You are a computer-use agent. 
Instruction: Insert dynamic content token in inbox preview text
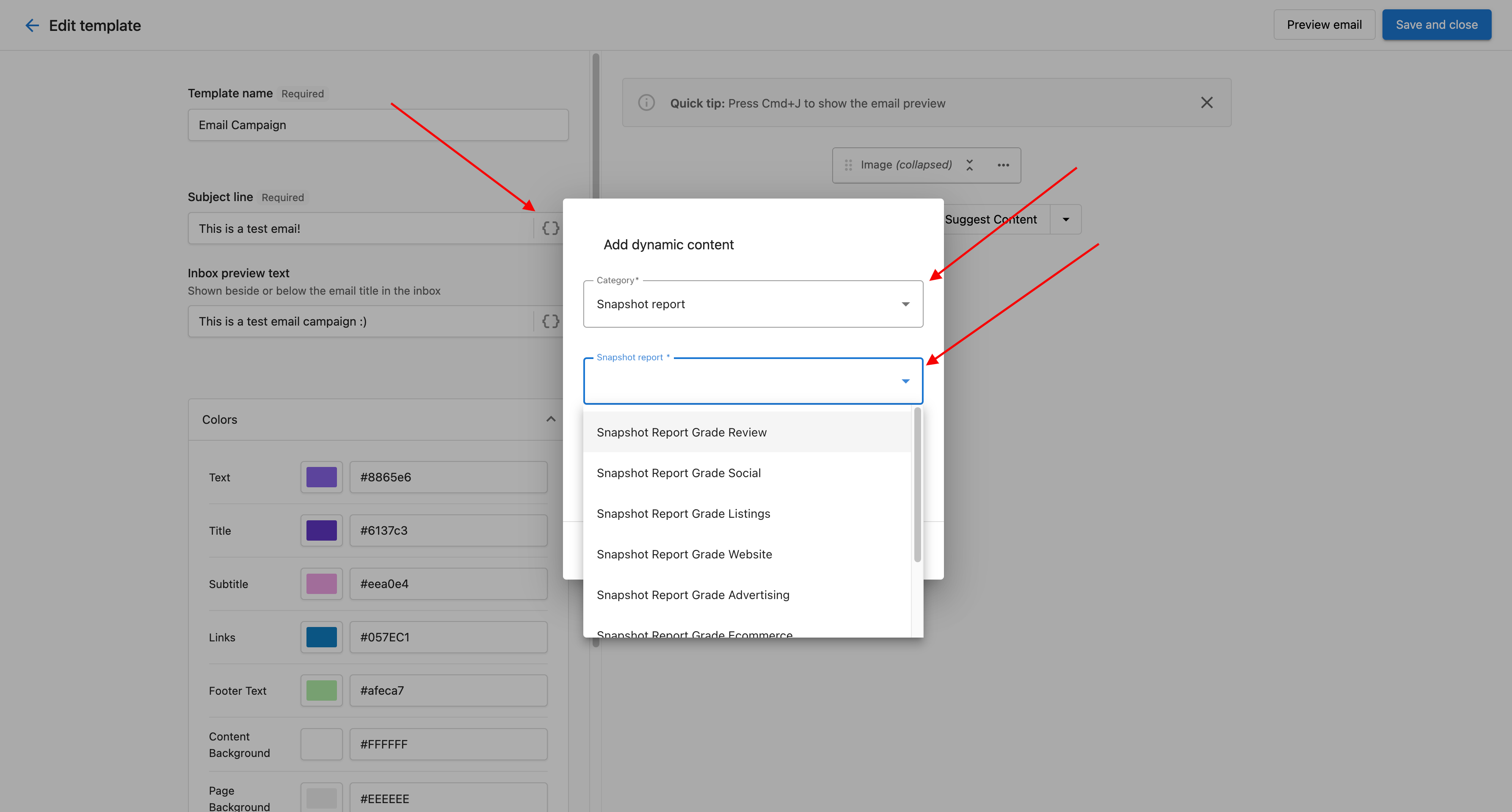550,321
